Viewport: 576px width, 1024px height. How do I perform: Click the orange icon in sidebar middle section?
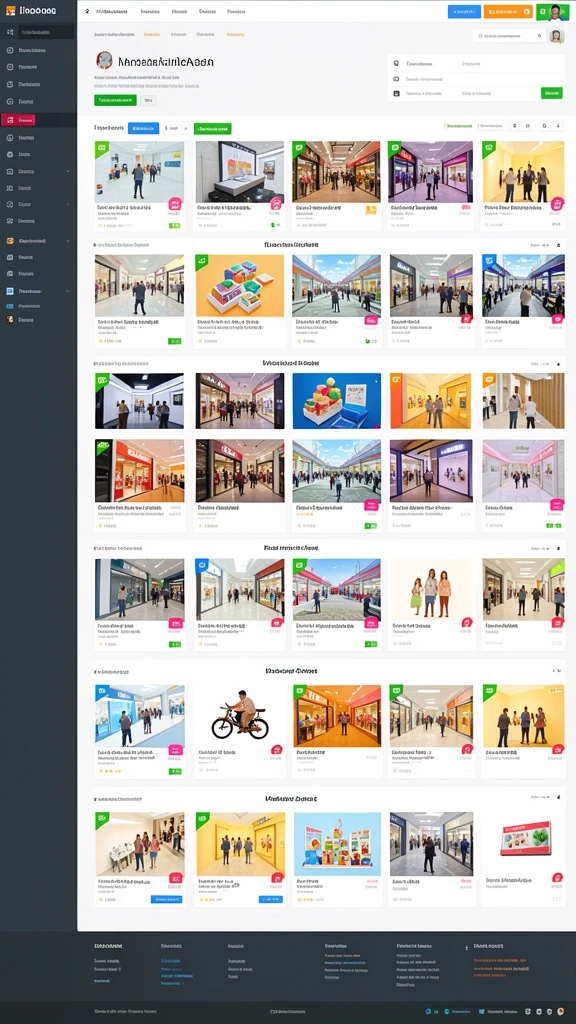click(x=10, y=240)
